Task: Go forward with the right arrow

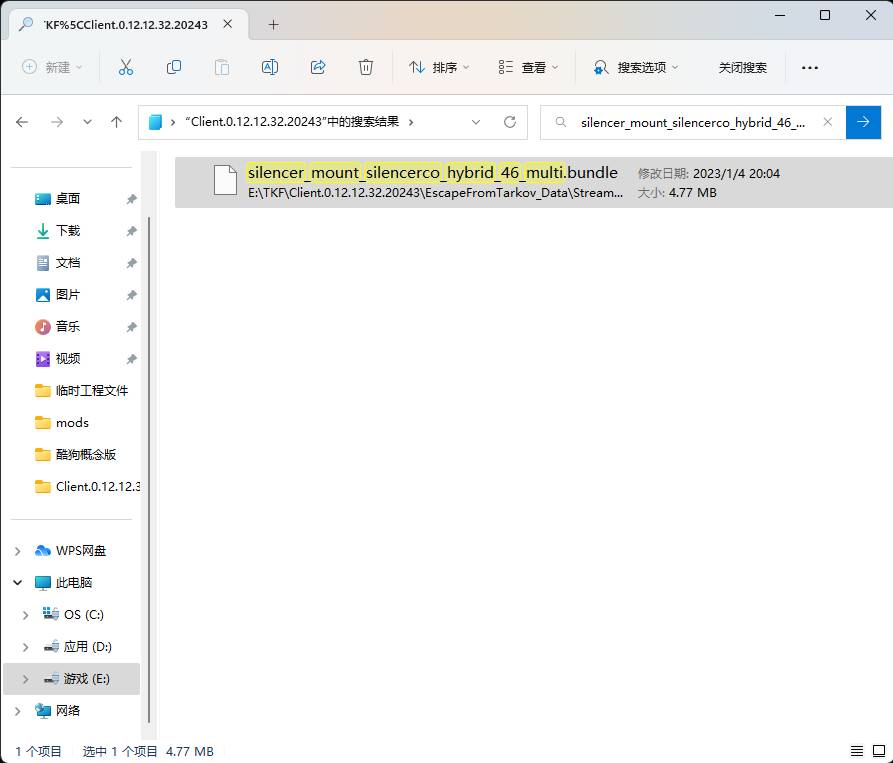Action: click(x=57, y=122)
